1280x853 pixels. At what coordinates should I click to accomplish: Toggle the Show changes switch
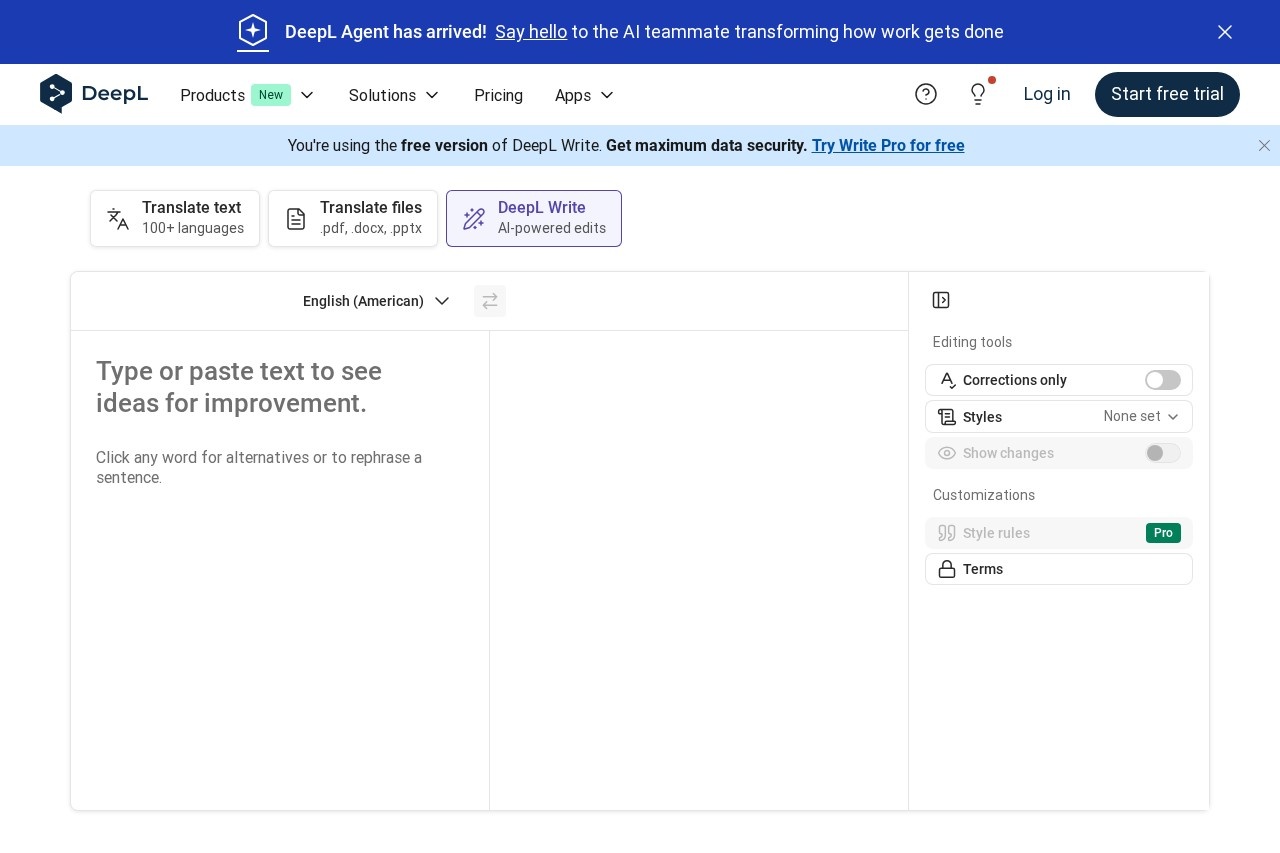pyautogui.click(x=1162, y=453)
